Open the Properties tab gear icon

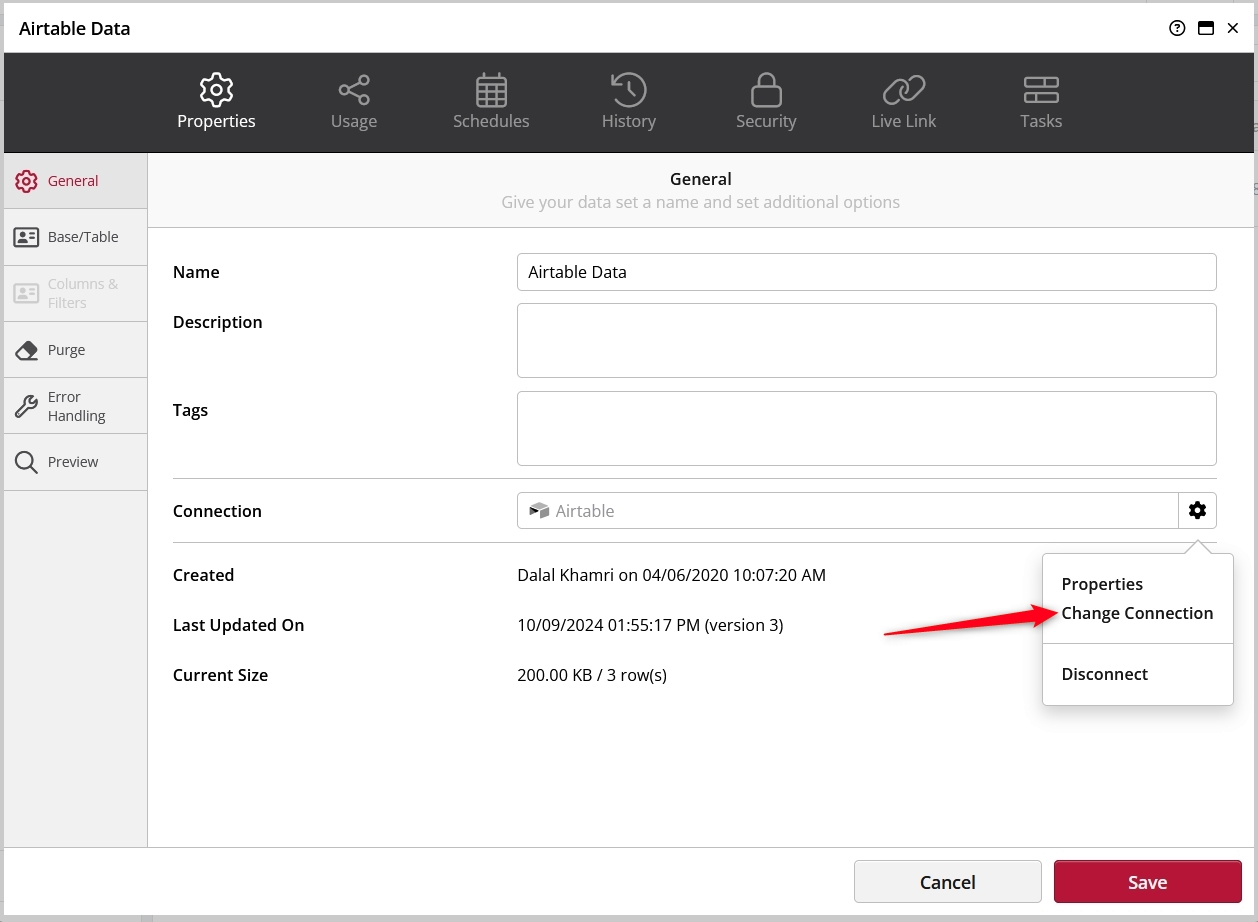tap(216, 90)
